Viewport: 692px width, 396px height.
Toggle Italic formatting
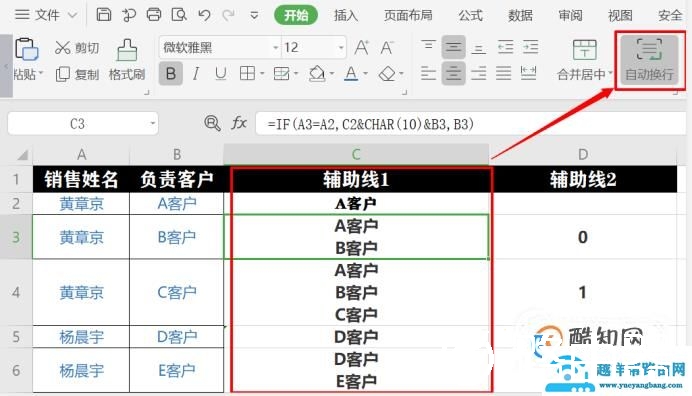[196, 73]
